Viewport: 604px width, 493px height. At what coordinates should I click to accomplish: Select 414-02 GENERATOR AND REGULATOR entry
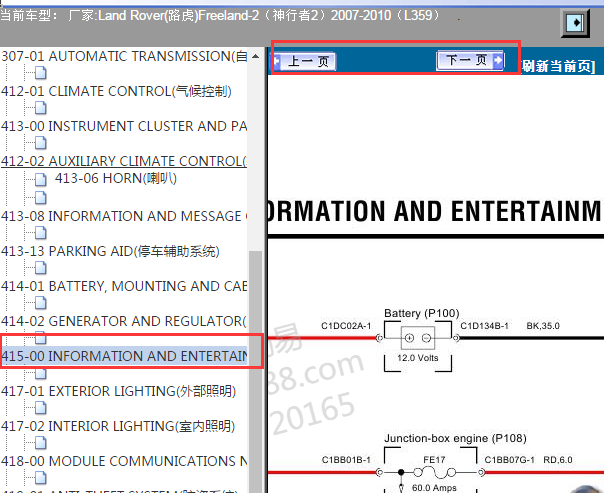124,321
